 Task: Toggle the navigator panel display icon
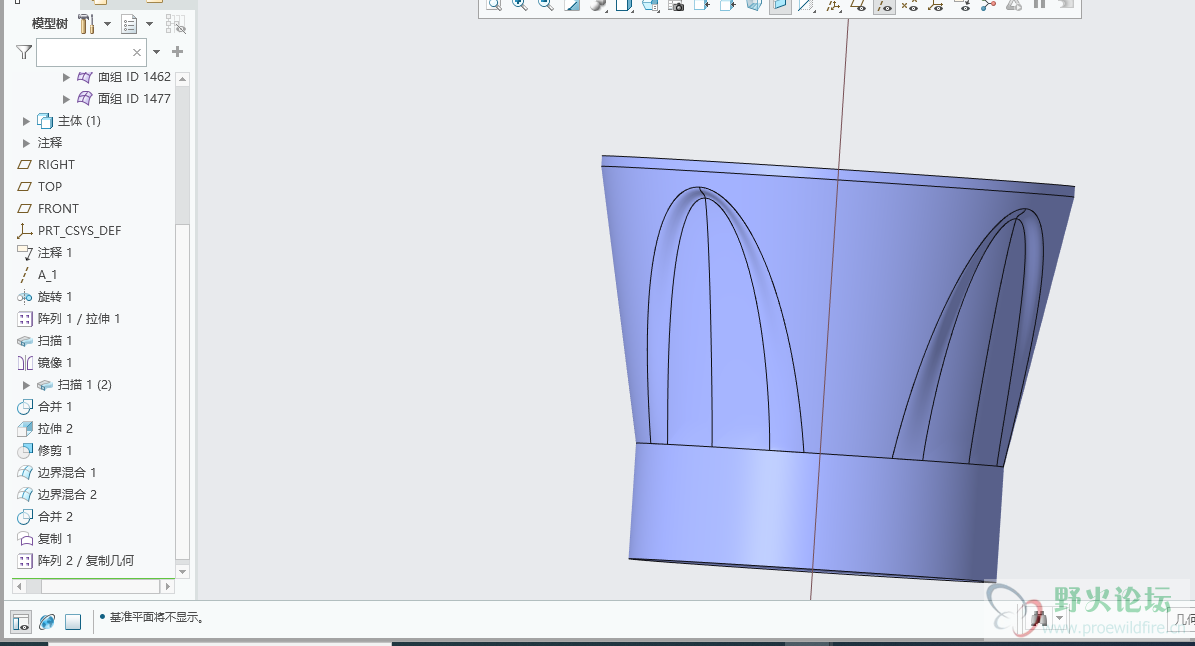21,622
